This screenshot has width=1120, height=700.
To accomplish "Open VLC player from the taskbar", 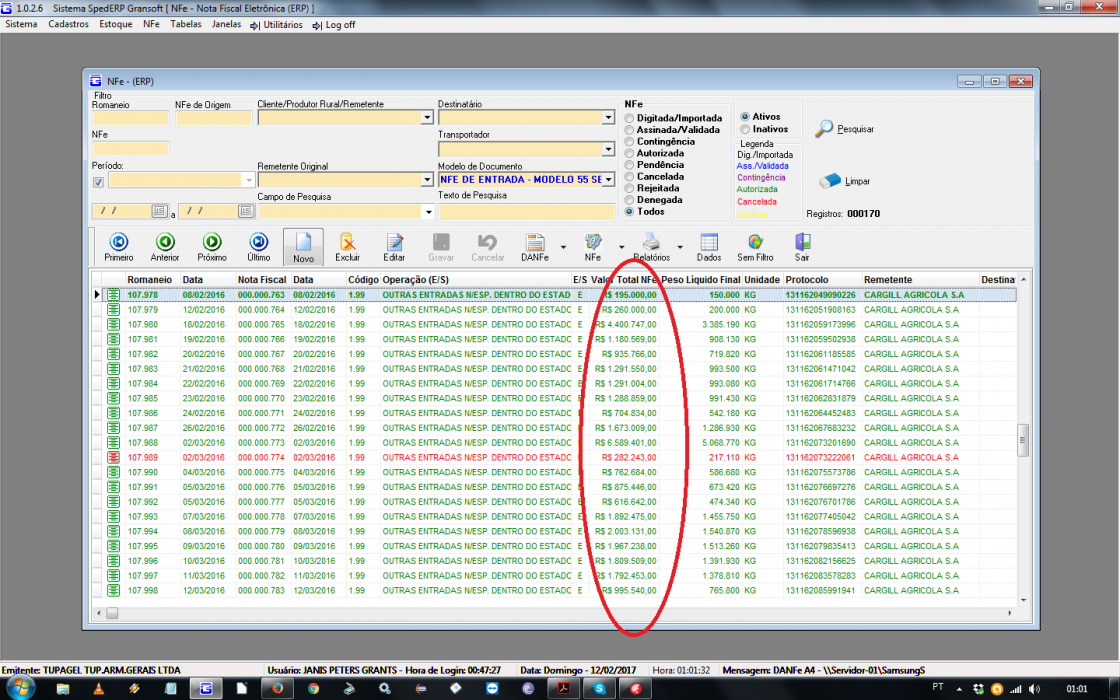I will (99, 688).
